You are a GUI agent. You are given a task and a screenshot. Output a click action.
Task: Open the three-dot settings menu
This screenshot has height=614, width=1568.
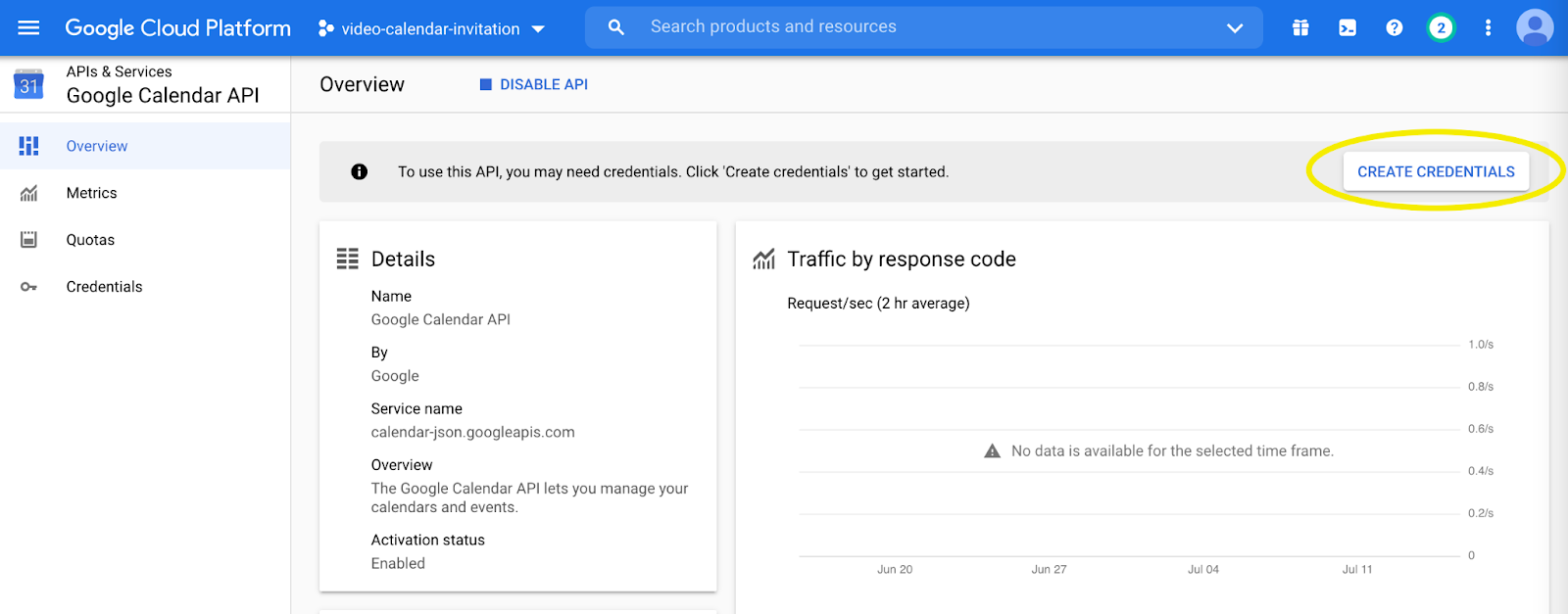[1488, 27]
